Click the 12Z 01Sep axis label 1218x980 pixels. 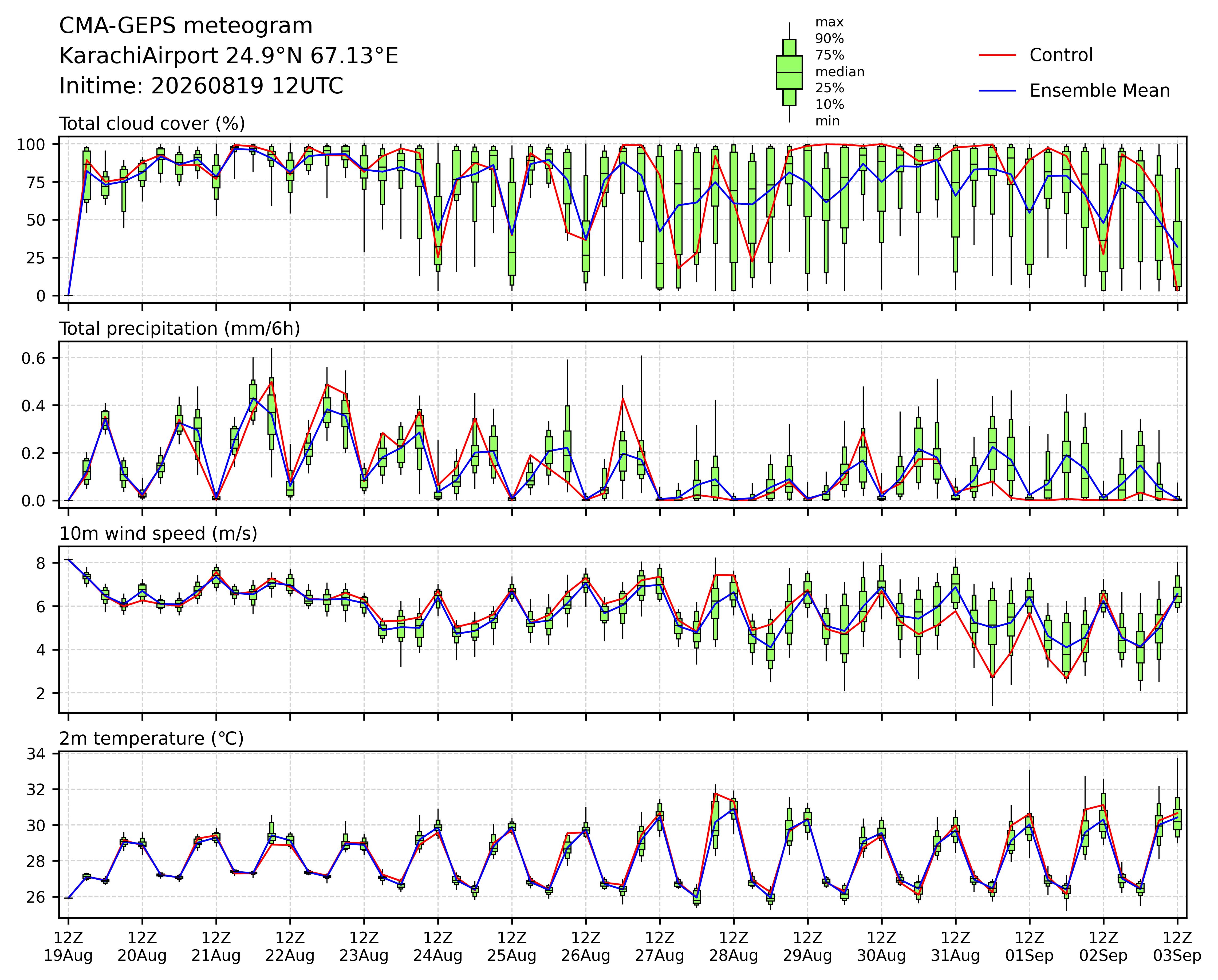pos(1029,947)
